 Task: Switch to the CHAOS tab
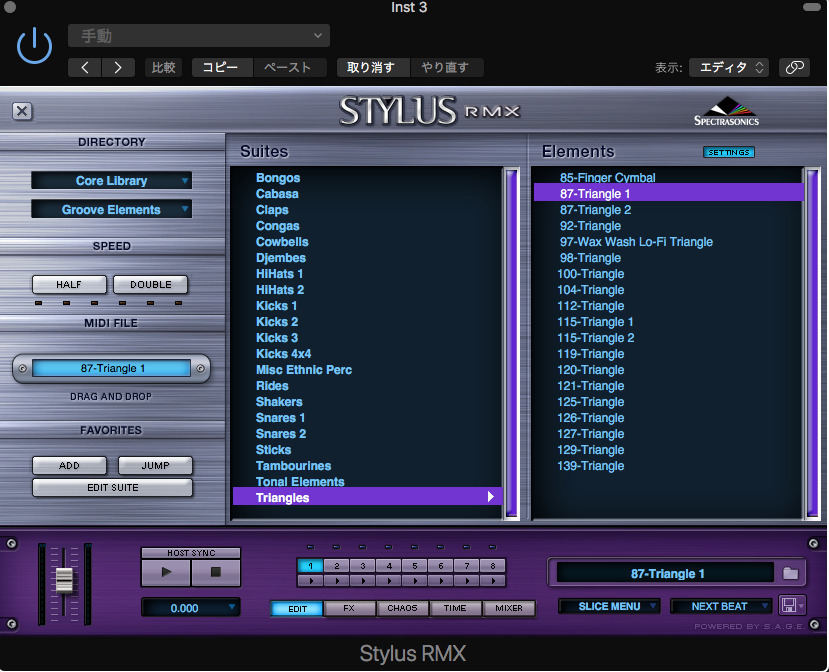[x=402, y=607]
